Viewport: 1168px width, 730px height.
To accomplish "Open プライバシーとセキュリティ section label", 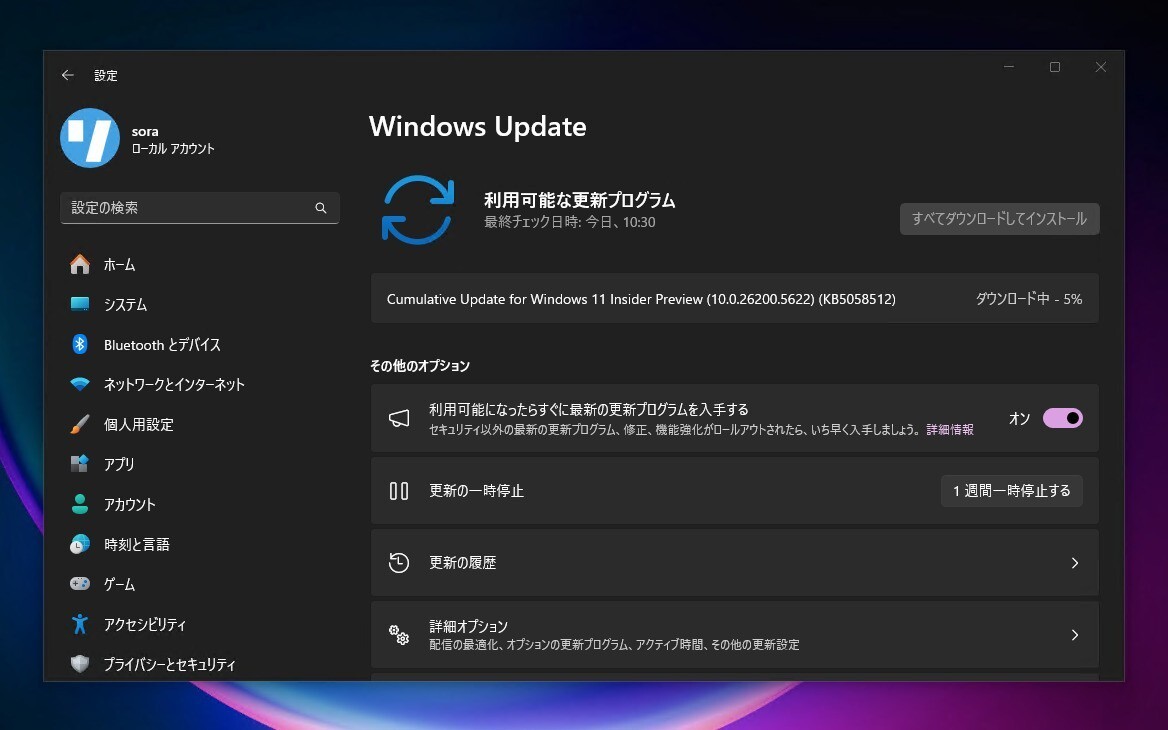I will click(170, 664).
